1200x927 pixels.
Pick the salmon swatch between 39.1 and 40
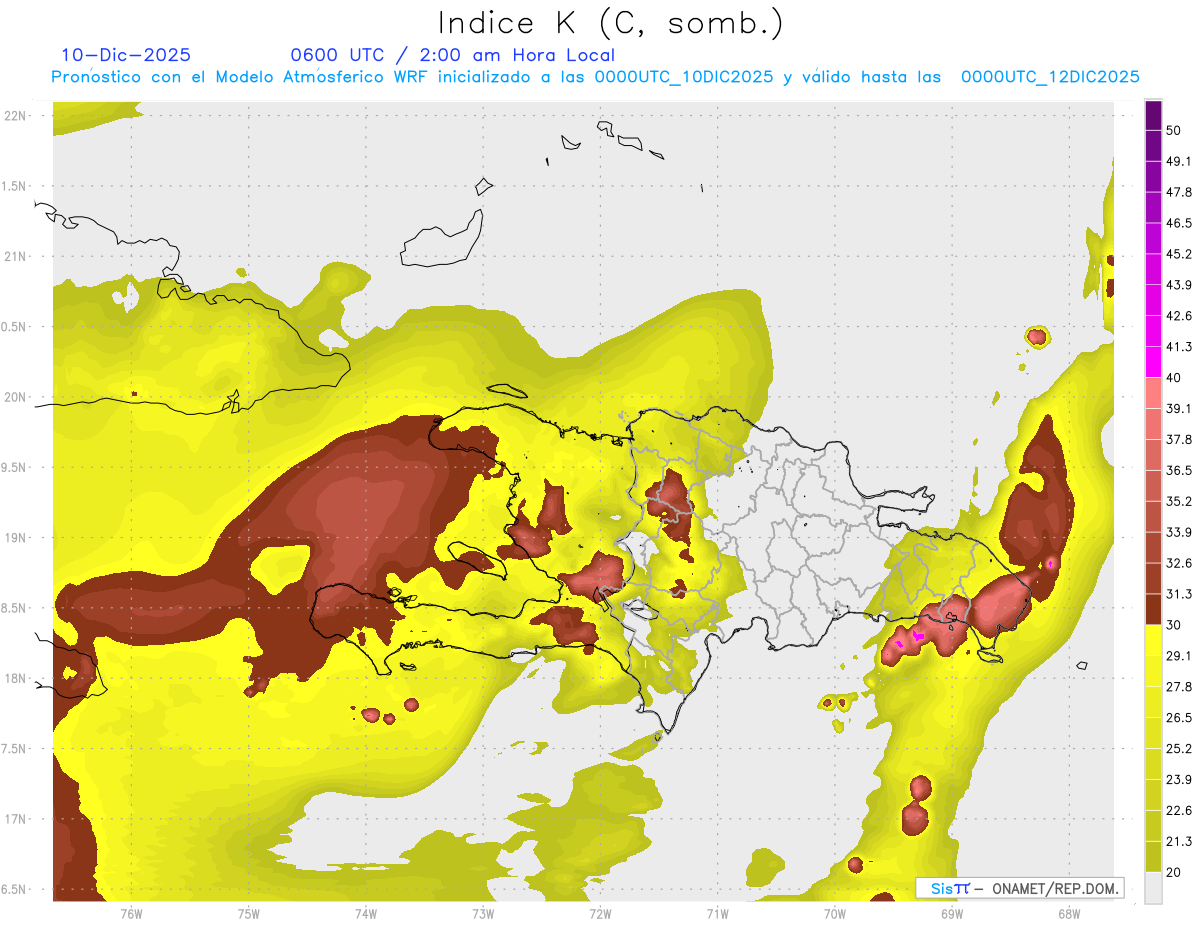[x=1153, y=393]
